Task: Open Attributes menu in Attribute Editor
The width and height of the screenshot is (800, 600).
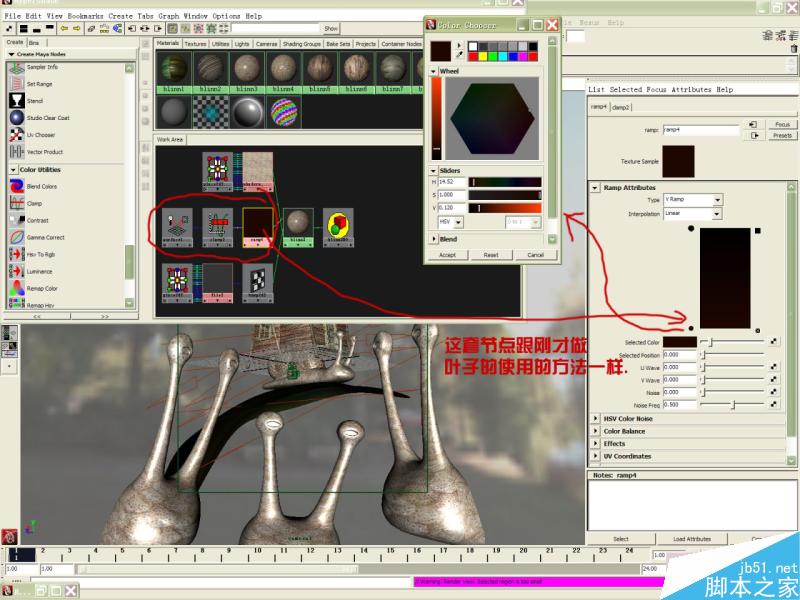Action: click(691, 89)
